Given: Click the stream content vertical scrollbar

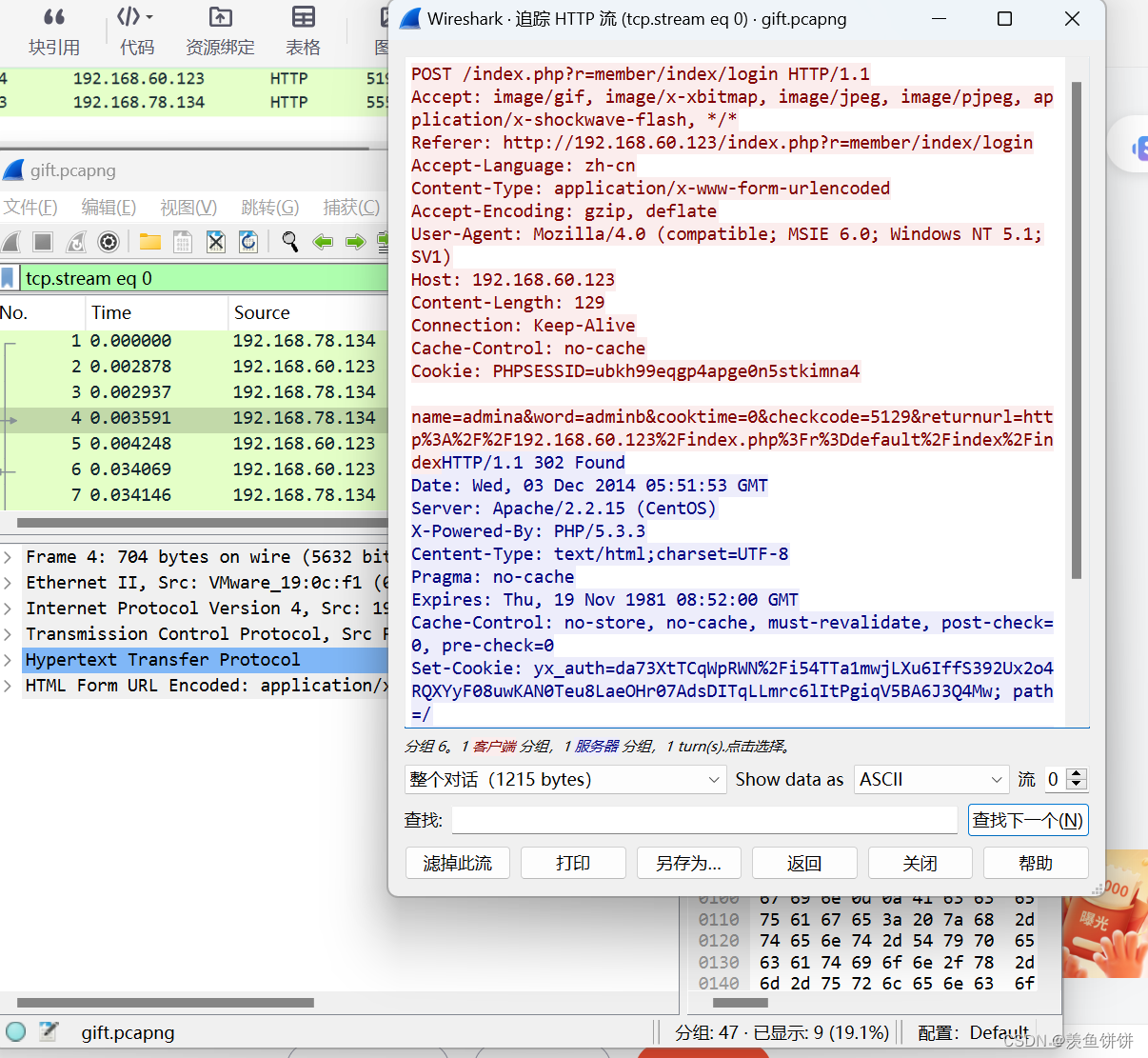Looking at the screenshot, I should click(x=1077, y=329).
